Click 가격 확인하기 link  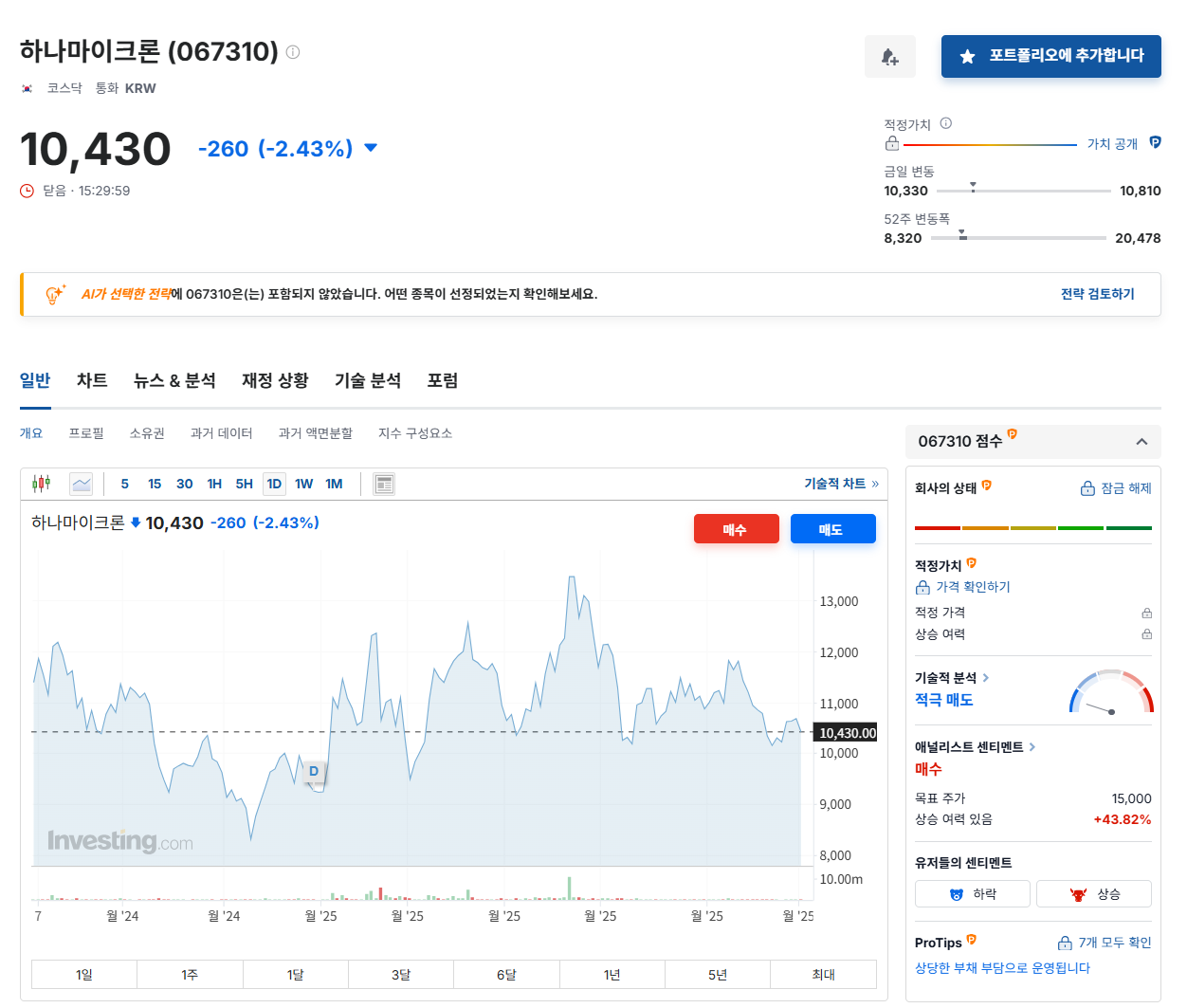point(962,587)
